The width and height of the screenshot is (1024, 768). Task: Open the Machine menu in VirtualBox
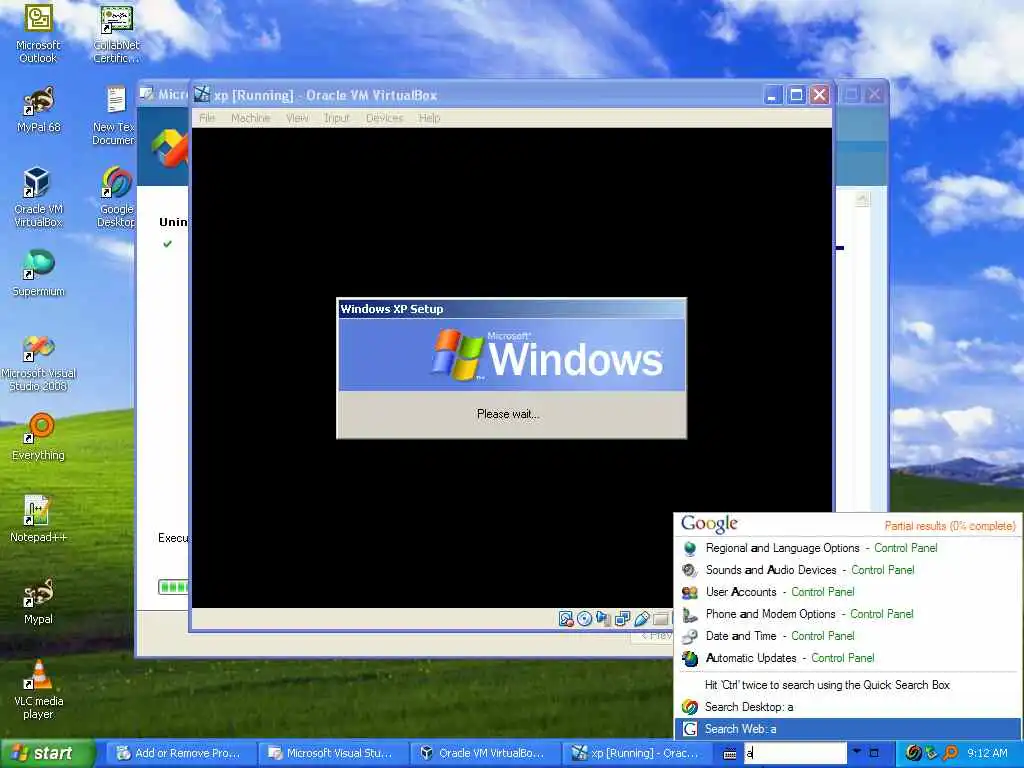(250, 118)
